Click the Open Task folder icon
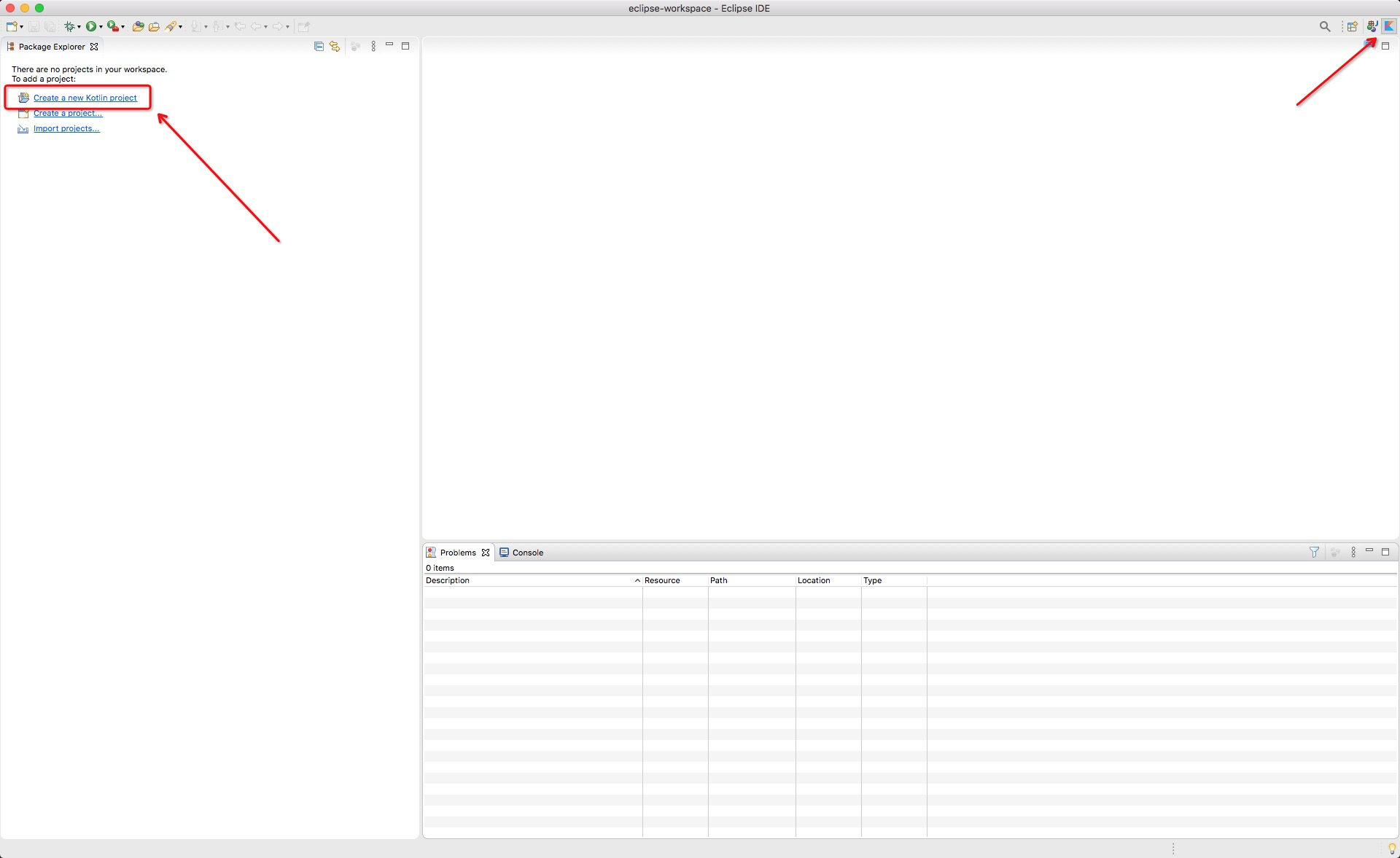Viewport: 1400px width, 858px height. 154,26
